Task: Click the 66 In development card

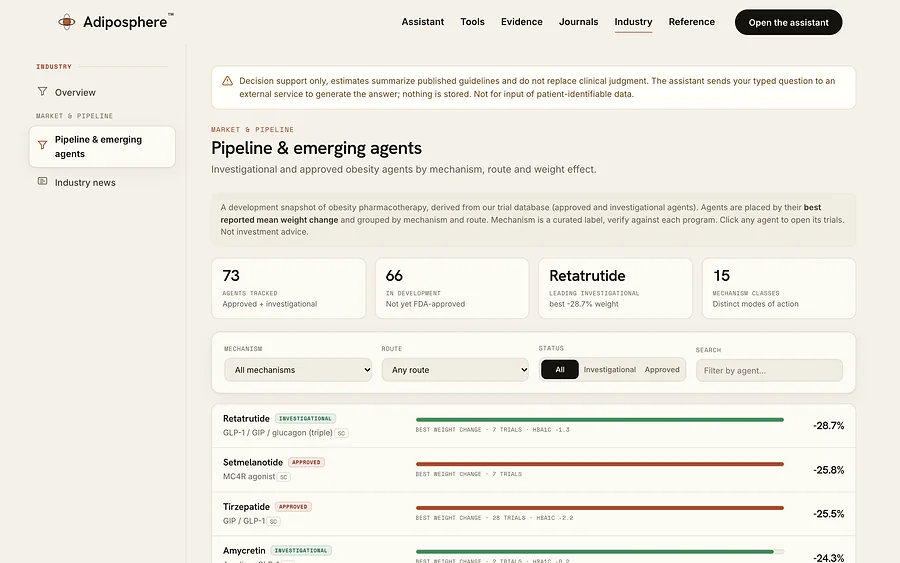Action: pyautogui.click(x=452, y=288)
